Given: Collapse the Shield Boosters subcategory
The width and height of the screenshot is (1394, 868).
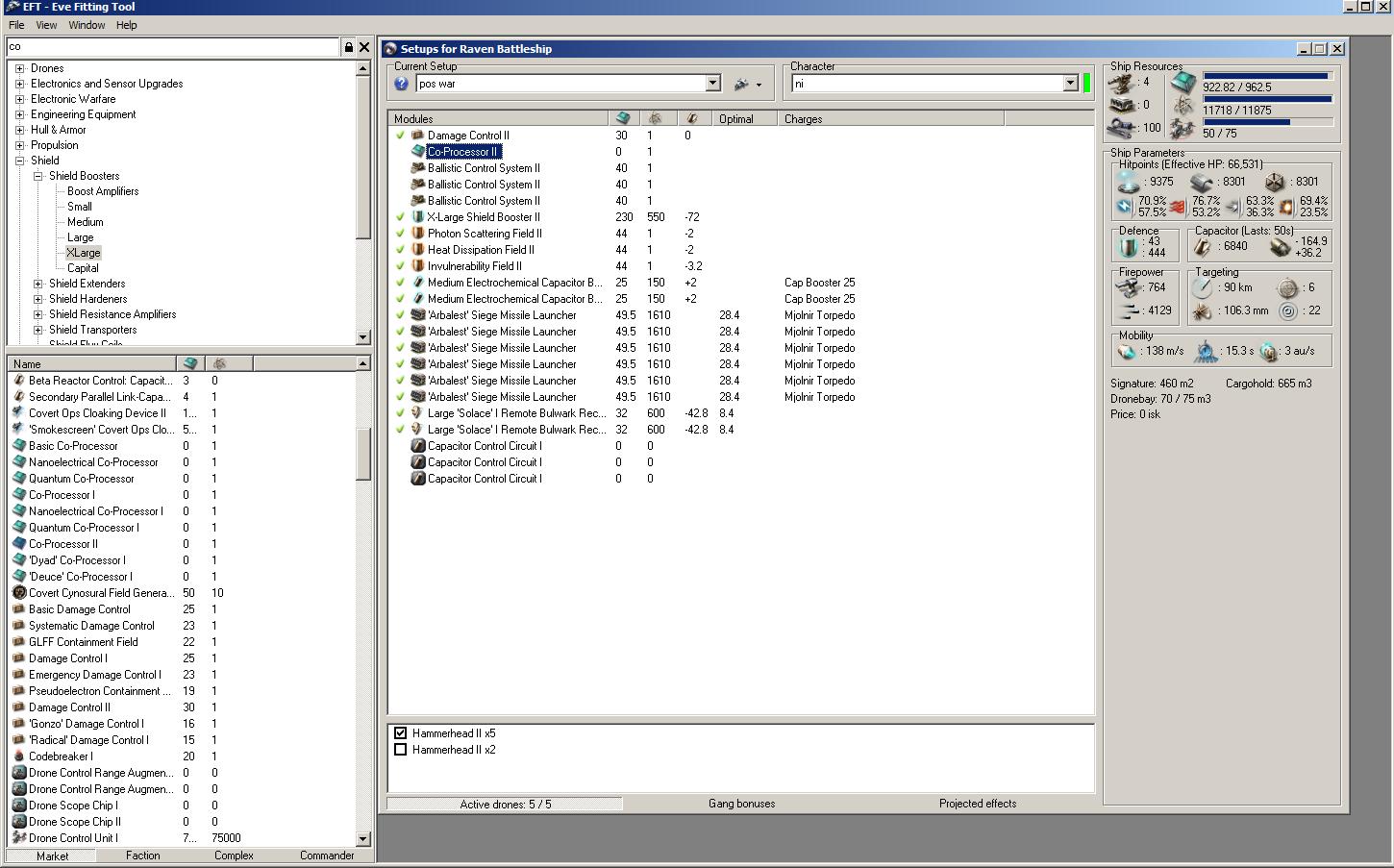Looking at the screenshot, I should (x=38, y=176).
